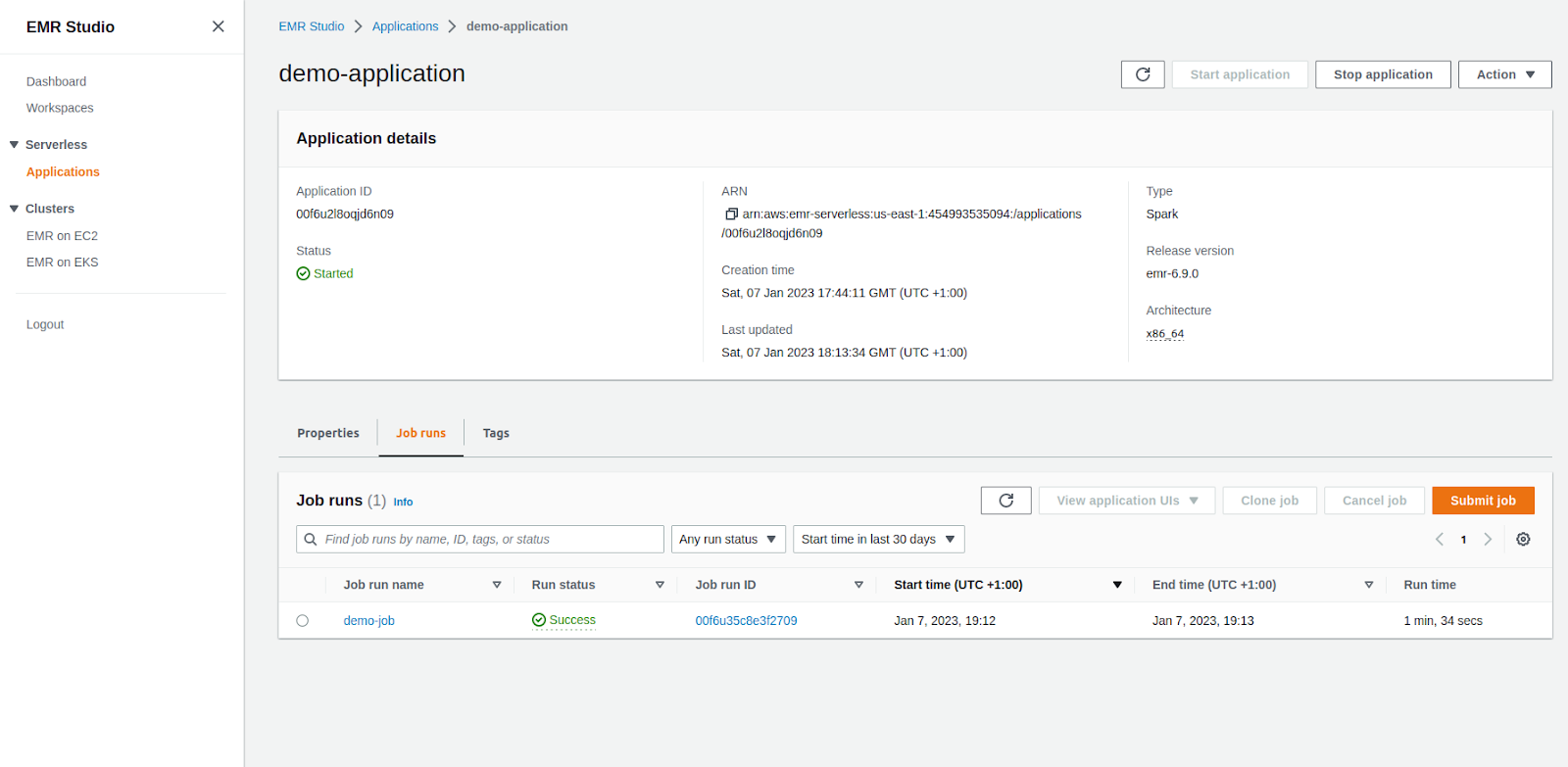Select the demo-job row radio button
Image resolution: width=1568 pixels, height=767 pixels.
point(302,620)
